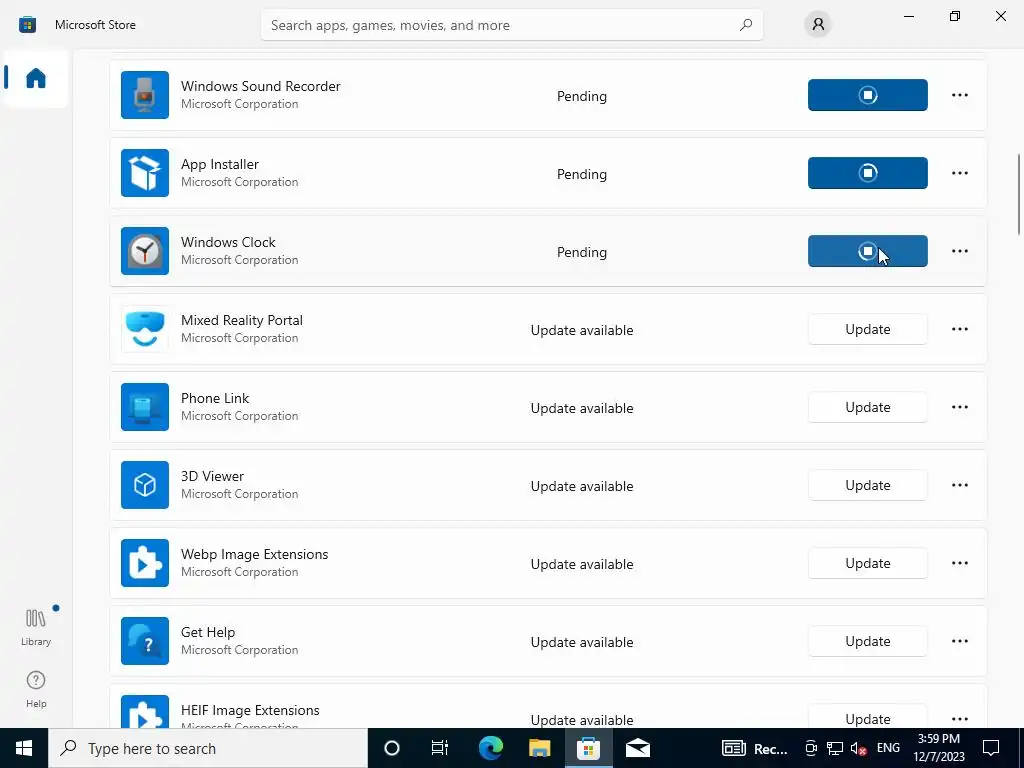Screen dimensions: 1024x768
Task: Stop the pending Windows Clock update
Action: (867, 251)
